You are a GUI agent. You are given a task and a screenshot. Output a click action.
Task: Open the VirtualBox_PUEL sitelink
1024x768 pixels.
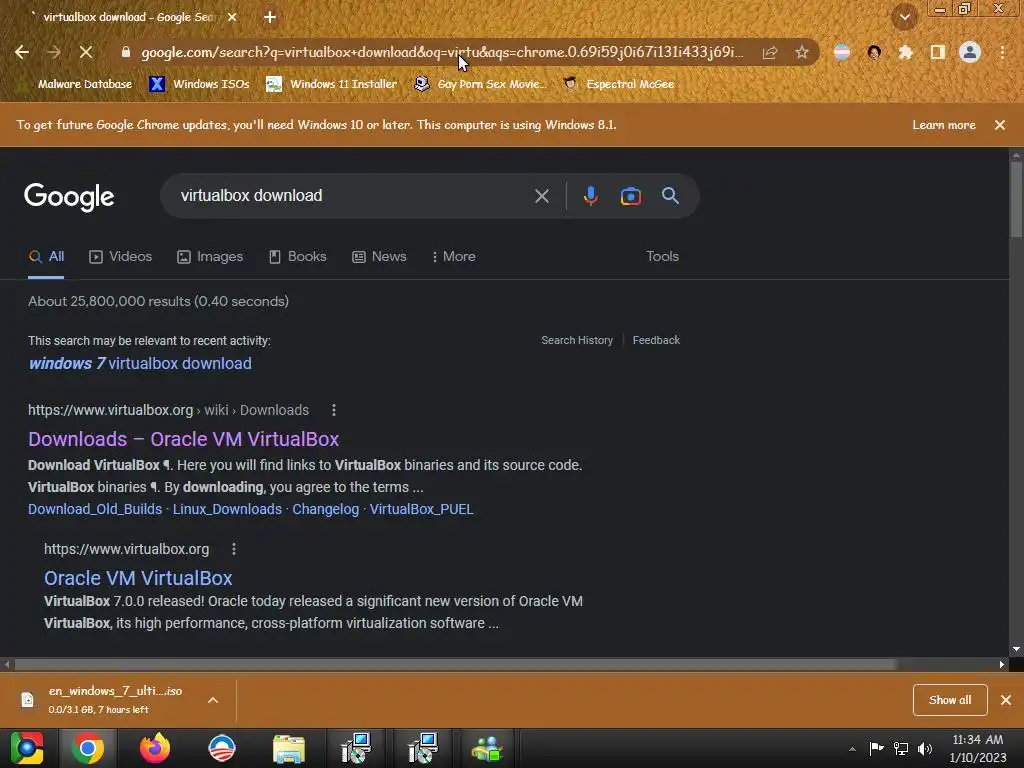[421, 509]
